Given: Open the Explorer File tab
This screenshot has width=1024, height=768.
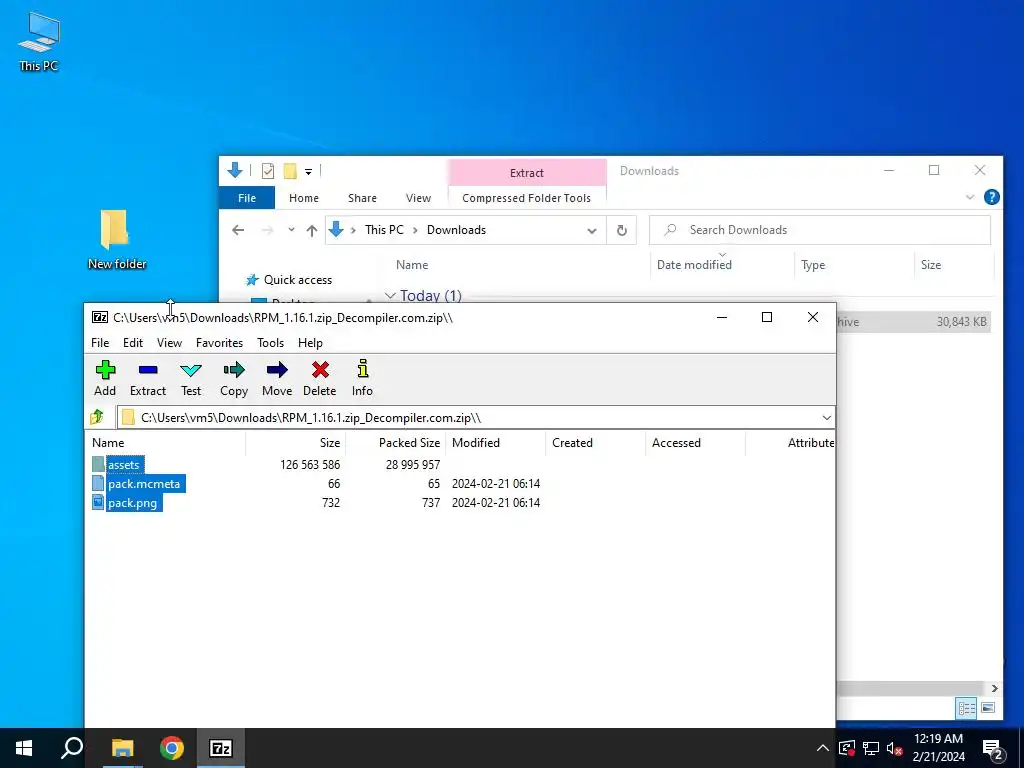Looking at the screenshot, I should click(x=247, y=198).
